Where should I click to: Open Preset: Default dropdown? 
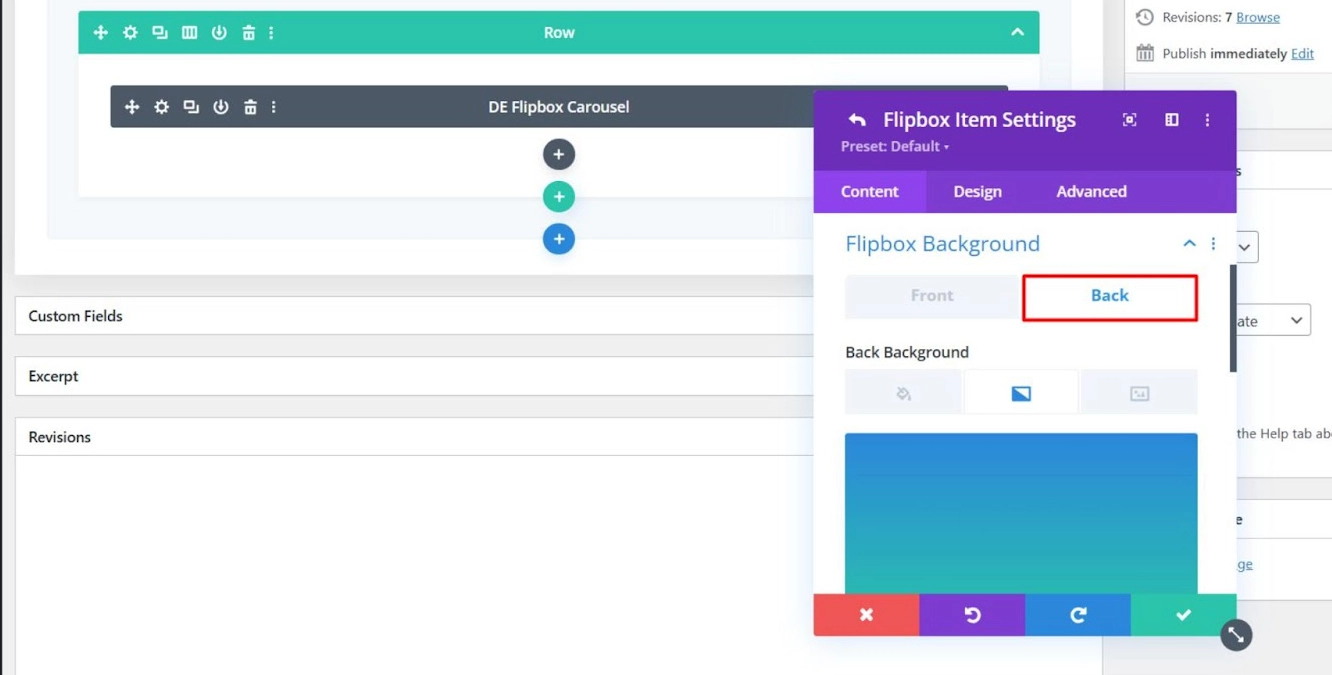[895, 146]
